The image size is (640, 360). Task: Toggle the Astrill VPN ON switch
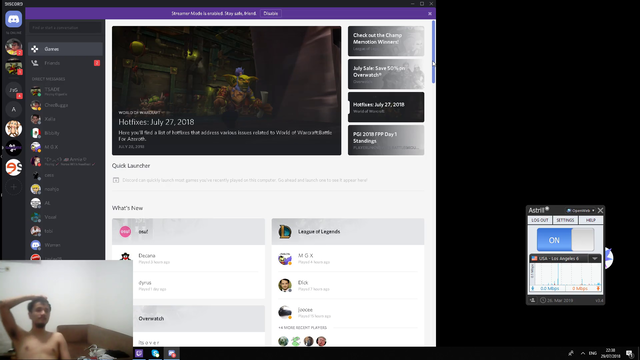coord(565,240)
